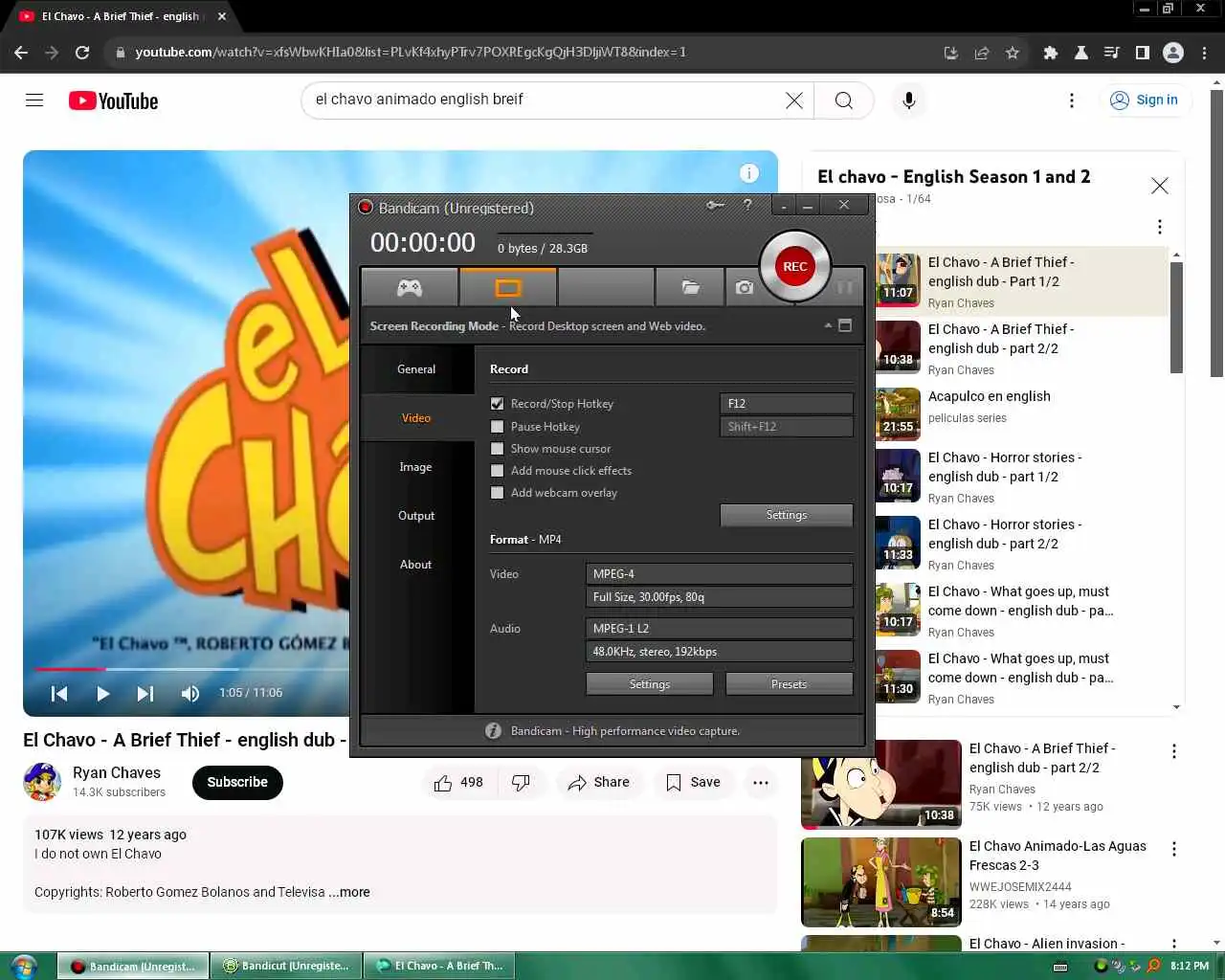Click Bandicam info icon in footer
Image resolution: width=1225 pixels, height=980 pixels.
pos(493,730)
